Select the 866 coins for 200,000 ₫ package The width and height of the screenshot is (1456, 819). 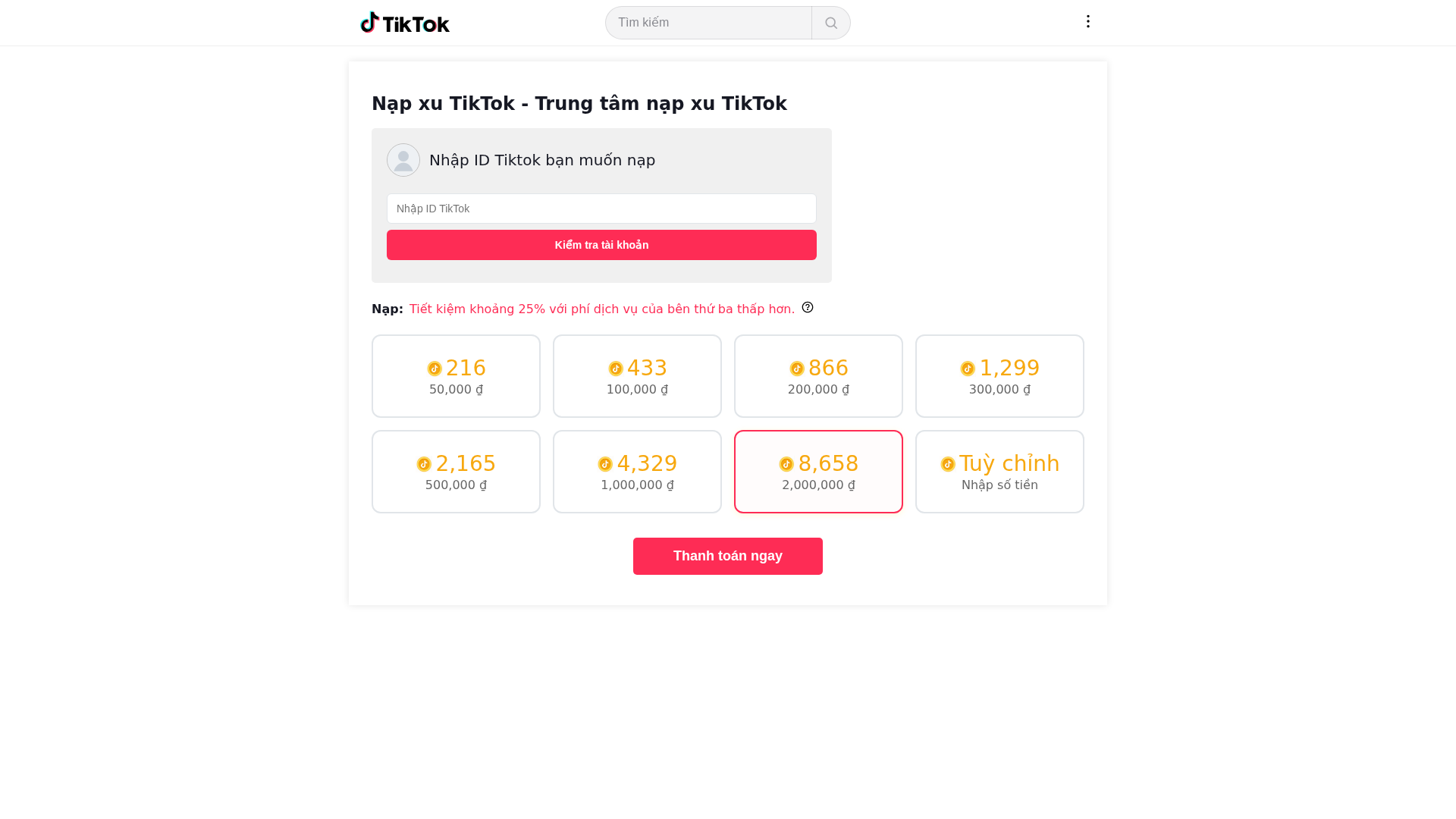pos(818,376)
